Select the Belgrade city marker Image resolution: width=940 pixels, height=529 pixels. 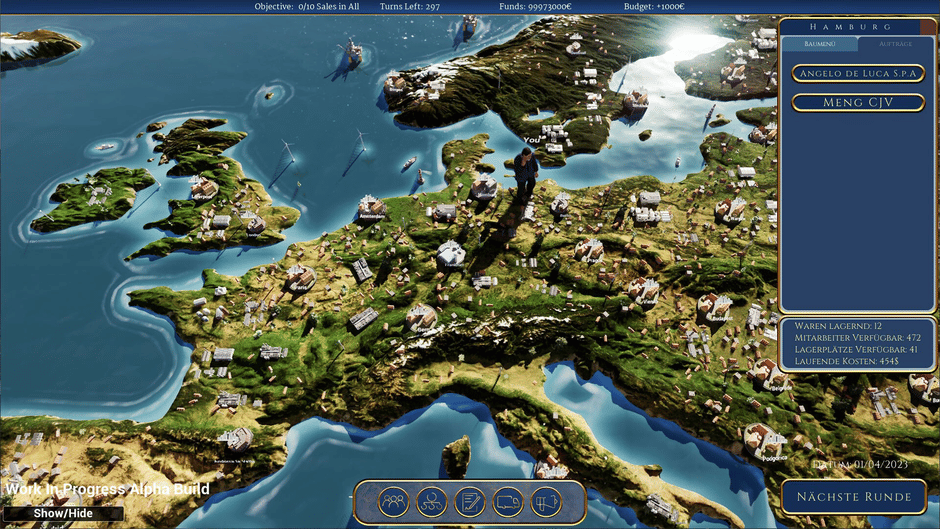769,375
